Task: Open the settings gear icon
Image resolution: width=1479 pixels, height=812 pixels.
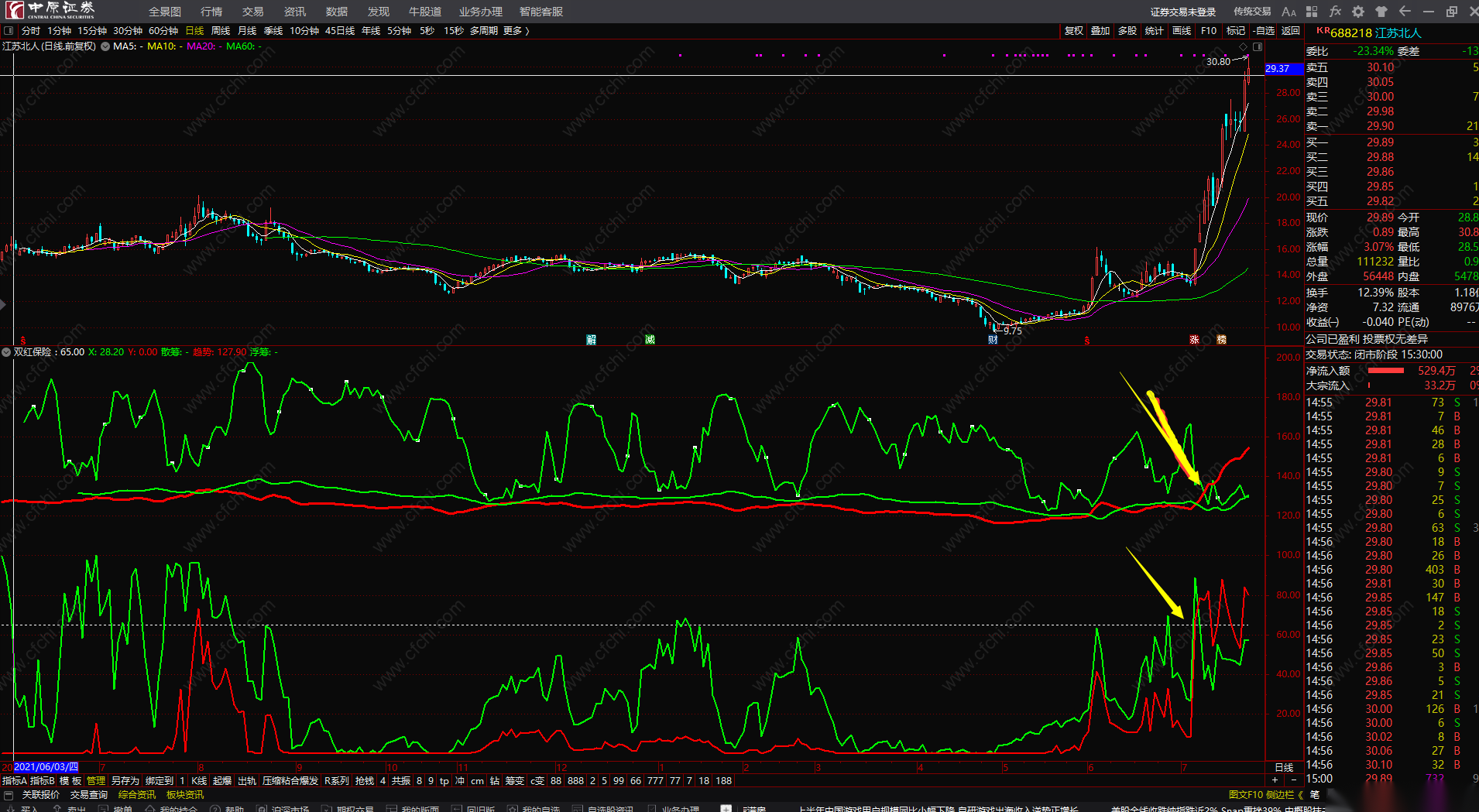Action: tap(1357, 12)
